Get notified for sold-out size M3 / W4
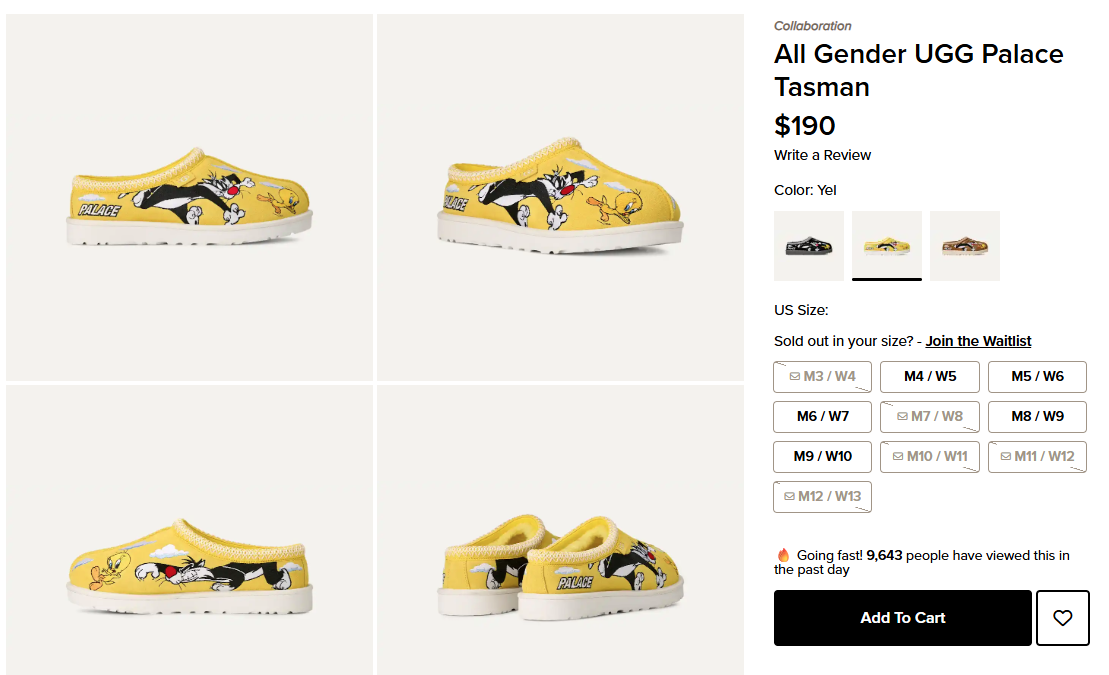The width and height of the screenshot is (1109, 675). click(822, 377)
